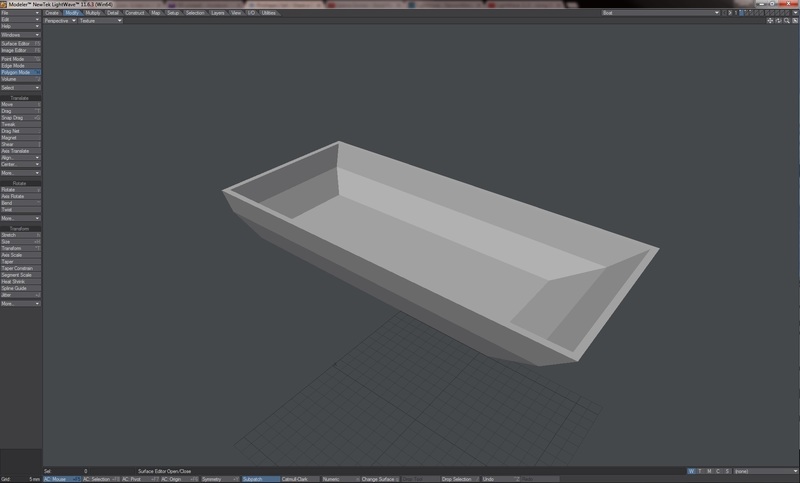800x483 pixels.
Task: Switch to the Selection tab
Action: click(x=195, y=13)
